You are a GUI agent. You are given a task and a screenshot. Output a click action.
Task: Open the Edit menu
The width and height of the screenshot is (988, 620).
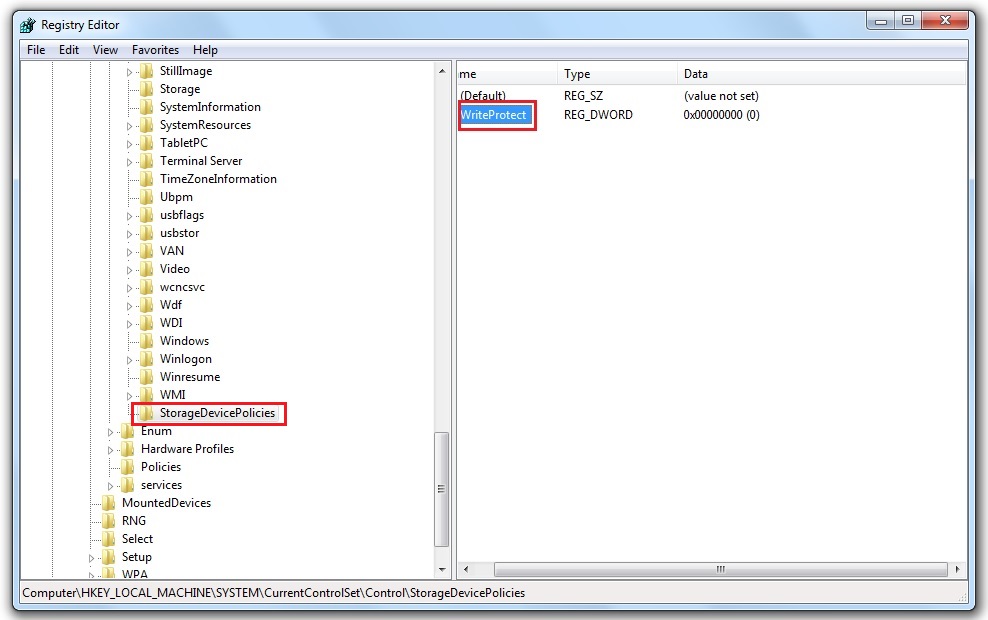click(69, 50)
